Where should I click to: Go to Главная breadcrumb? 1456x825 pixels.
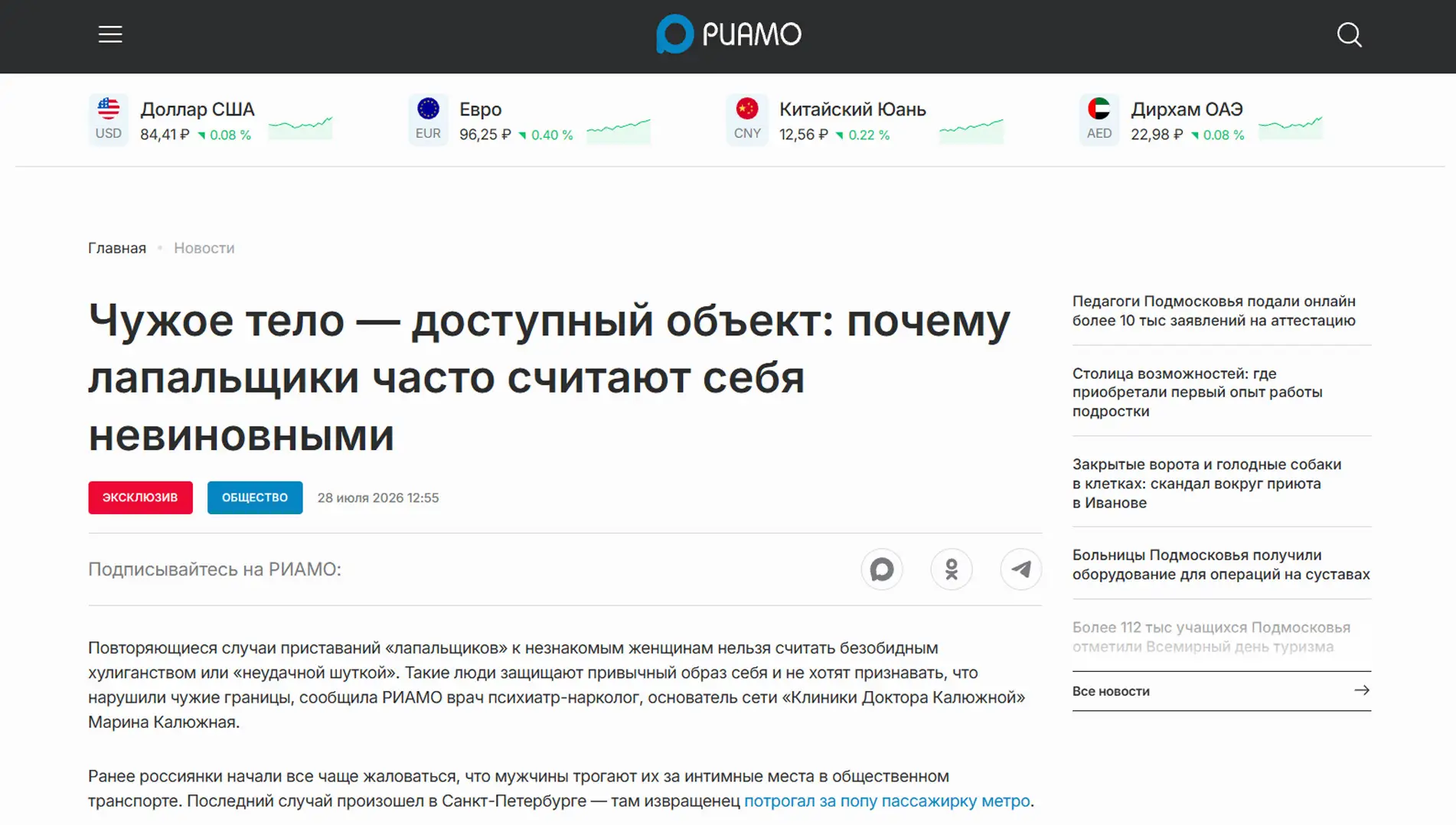(x=117, y=248)
